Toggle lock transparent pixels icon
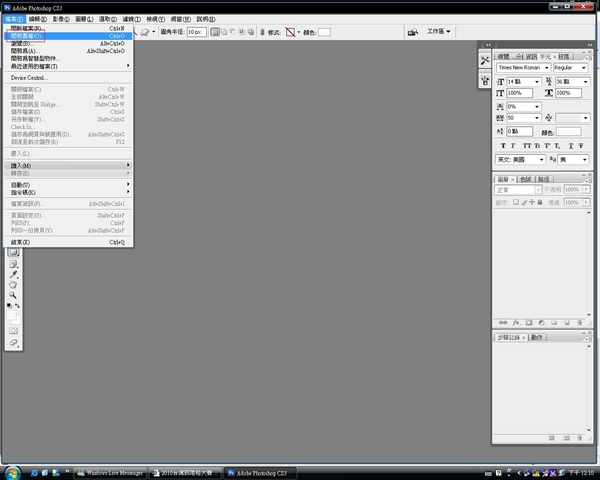Viewport: 600px width, 480px height. (515, 202)
